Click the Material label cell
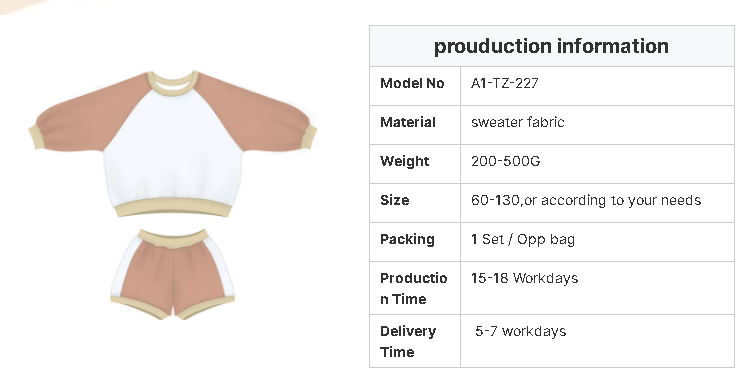756x384 pixels. point(415,125)
